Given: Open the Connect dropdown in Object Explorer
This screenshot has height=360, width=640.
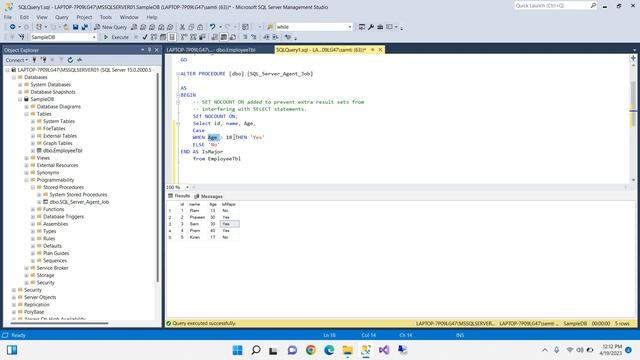Looking at the screenshot, I should 17,60.
